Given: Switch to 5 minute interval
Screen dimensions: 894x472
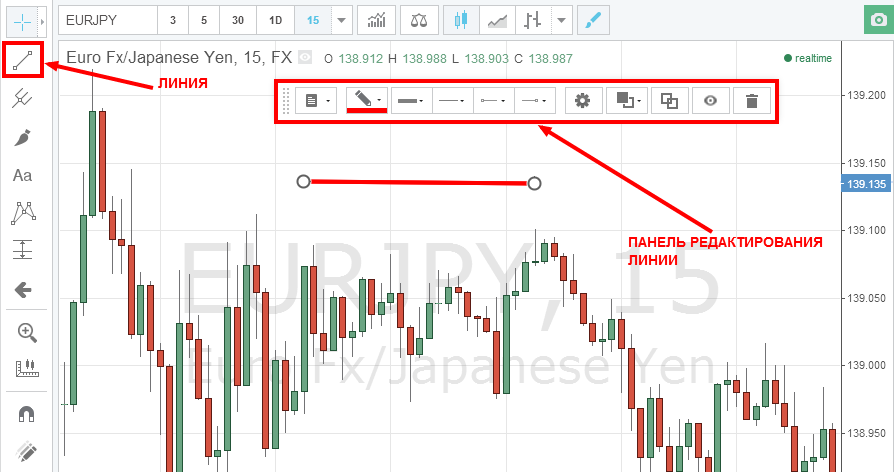Looking at the screenshot, I should 204,21.
